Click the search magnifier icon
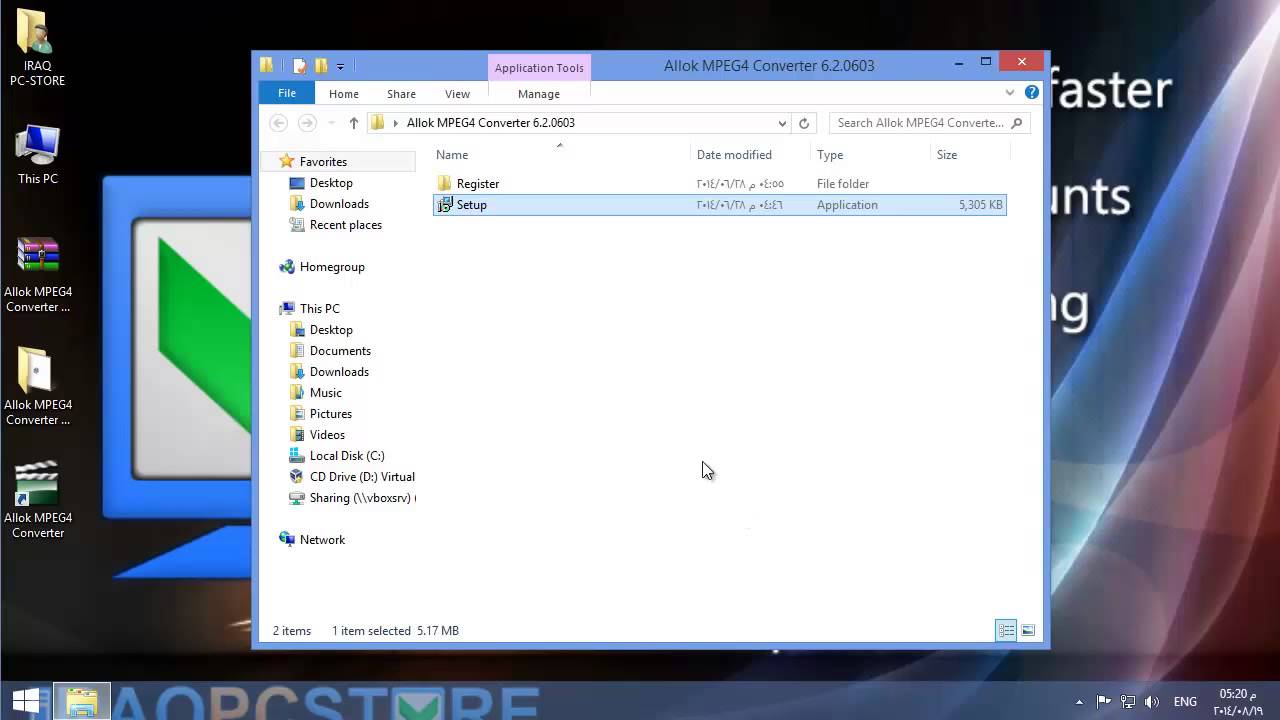Screen dimensions: 1280x720 [x=1017, y=123]
